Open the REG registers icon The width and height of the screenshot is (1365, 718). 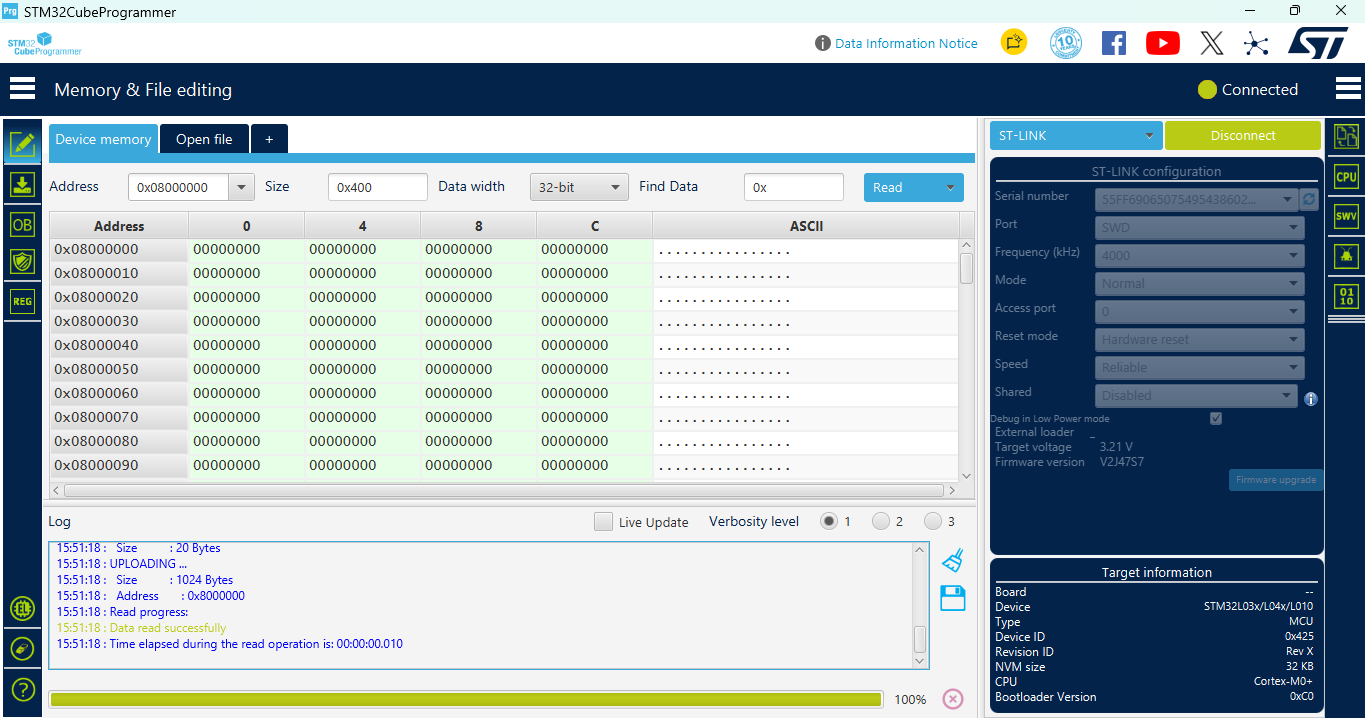(22, 301)
